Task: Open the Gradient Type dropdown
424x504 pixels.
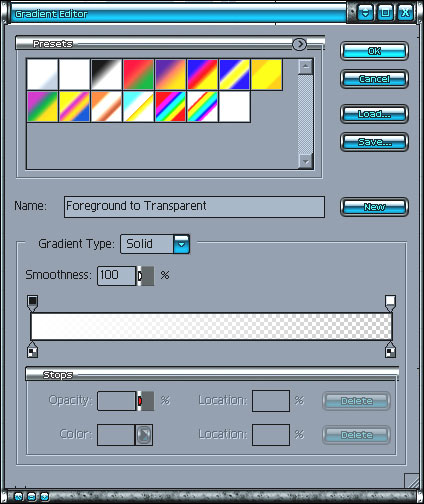Action: [x=181, y=244]
